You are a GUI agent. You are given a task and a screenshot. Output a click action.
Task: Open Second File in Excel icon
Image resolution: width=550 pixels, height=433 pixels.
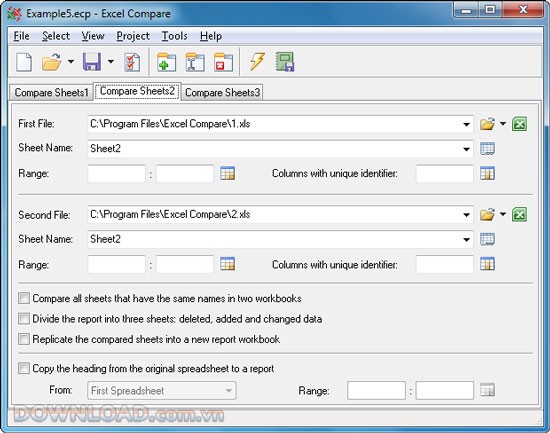coord(519,214)
